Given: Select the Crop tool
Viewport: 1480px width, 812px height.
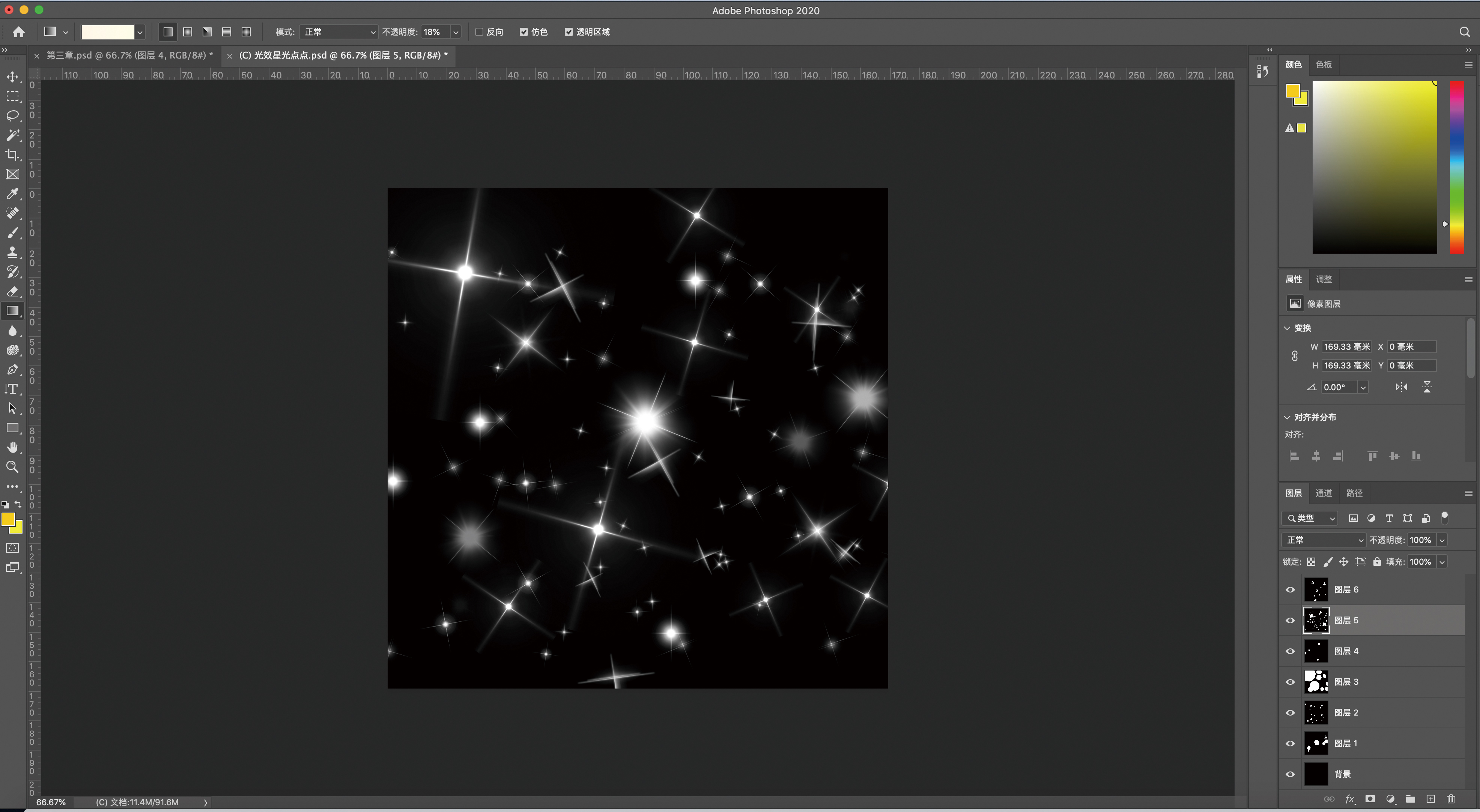Looking at the screenshot, I should click(x=12, y=155).
